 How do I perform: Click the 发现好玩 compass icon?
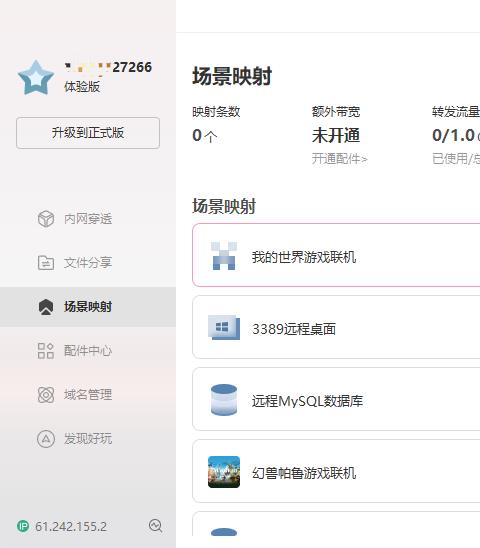click(46, 439)
